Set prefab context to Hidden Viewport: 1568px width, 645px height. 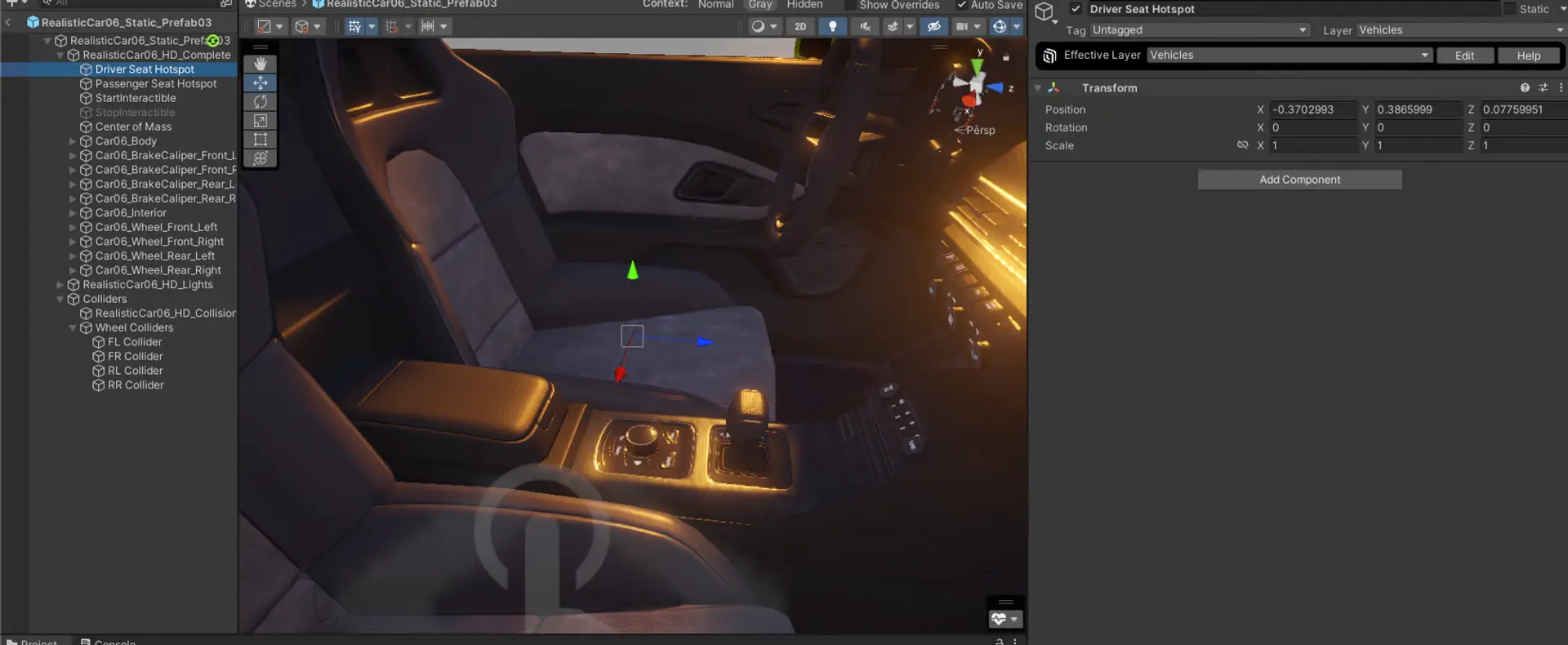[804, 5]
